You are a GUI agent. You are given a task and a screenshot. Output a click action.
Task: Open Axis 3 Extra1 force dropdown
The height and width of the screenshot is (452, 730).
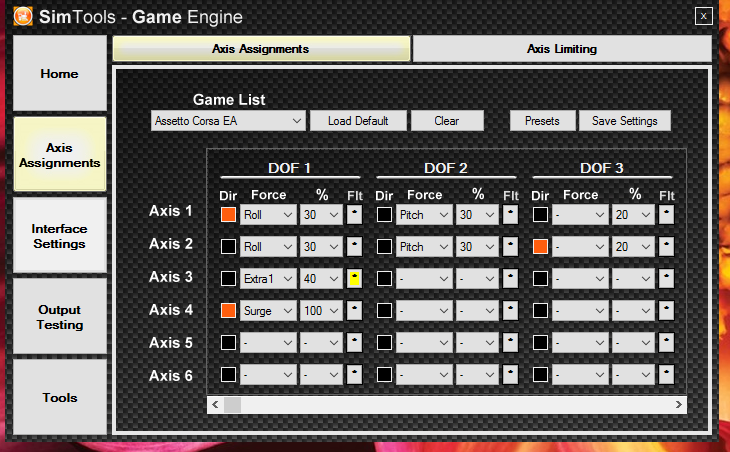tap(268, 278)
